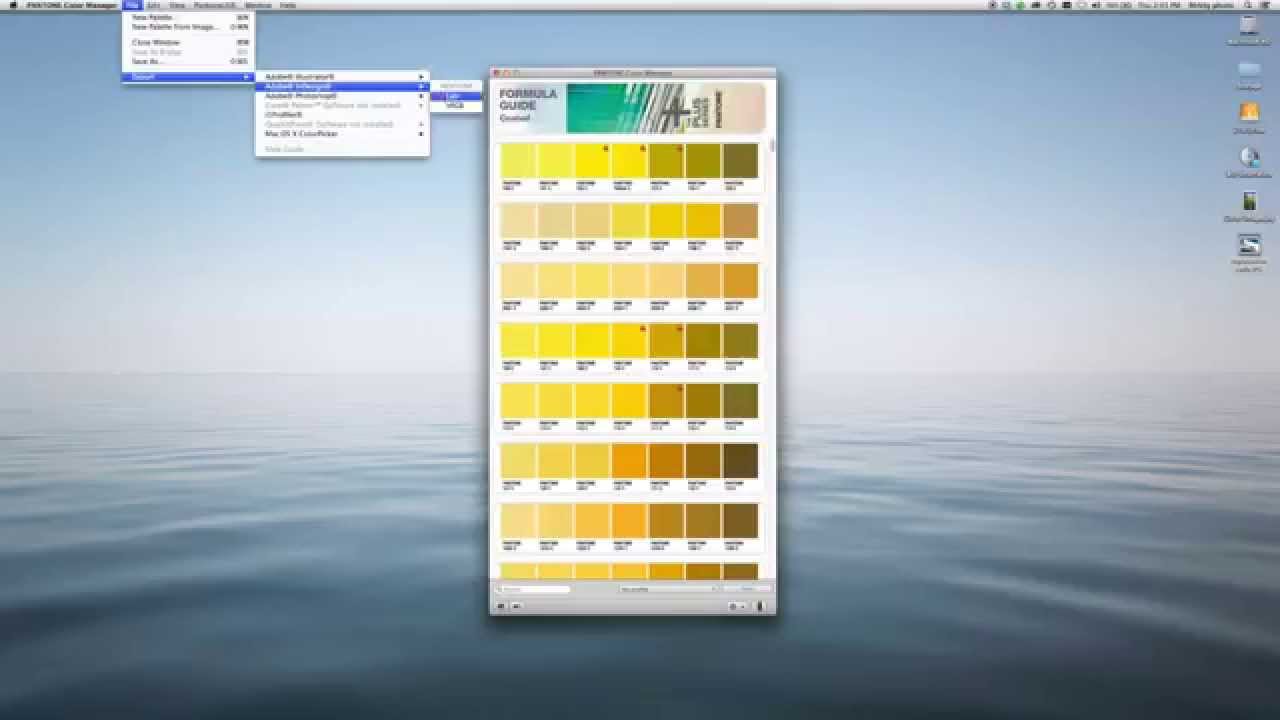The height and width of the screenshot is (720, 1280).
Task: Open the Window menu in the menu bar
Action: click(258, 5)
